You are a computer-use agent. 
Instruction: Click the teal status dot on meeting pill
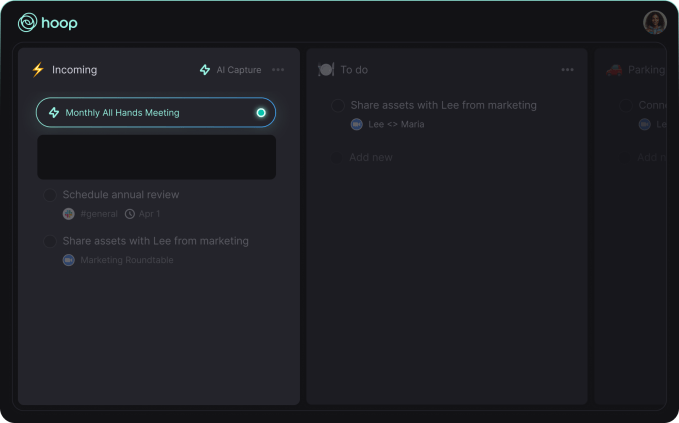click(x=261, y=113)
